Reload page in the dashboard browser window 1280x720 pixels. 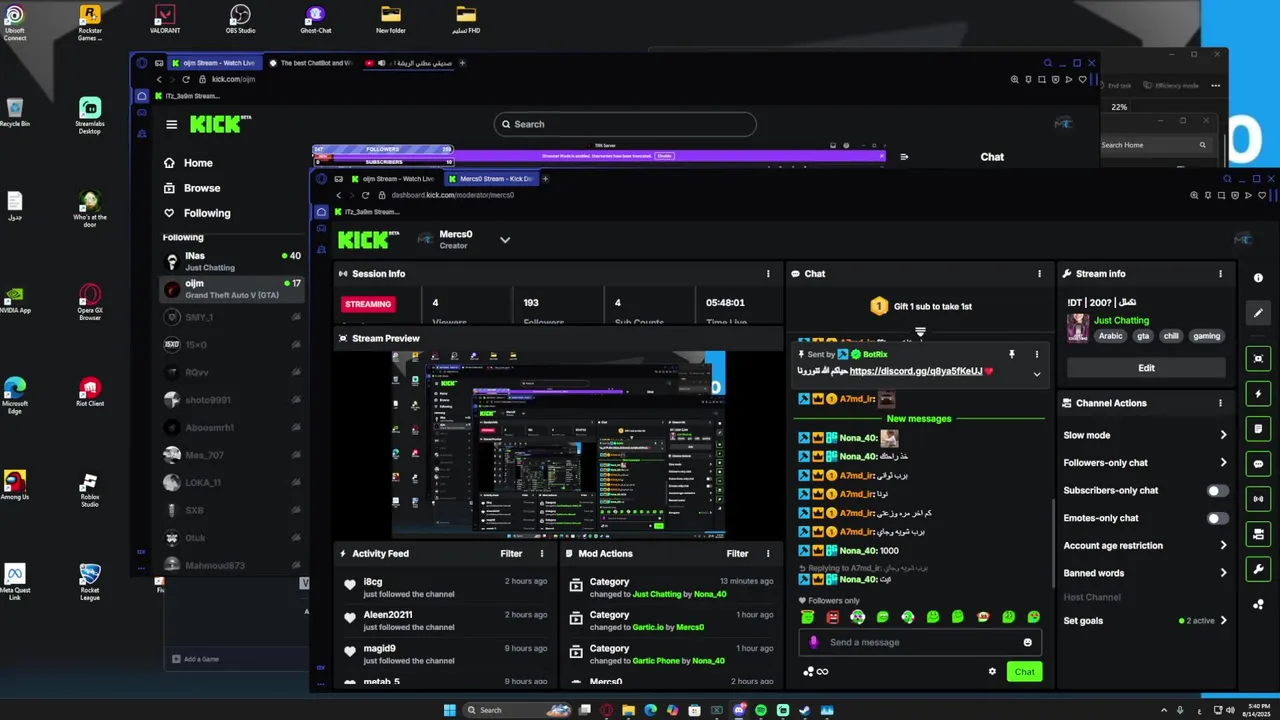365,195
